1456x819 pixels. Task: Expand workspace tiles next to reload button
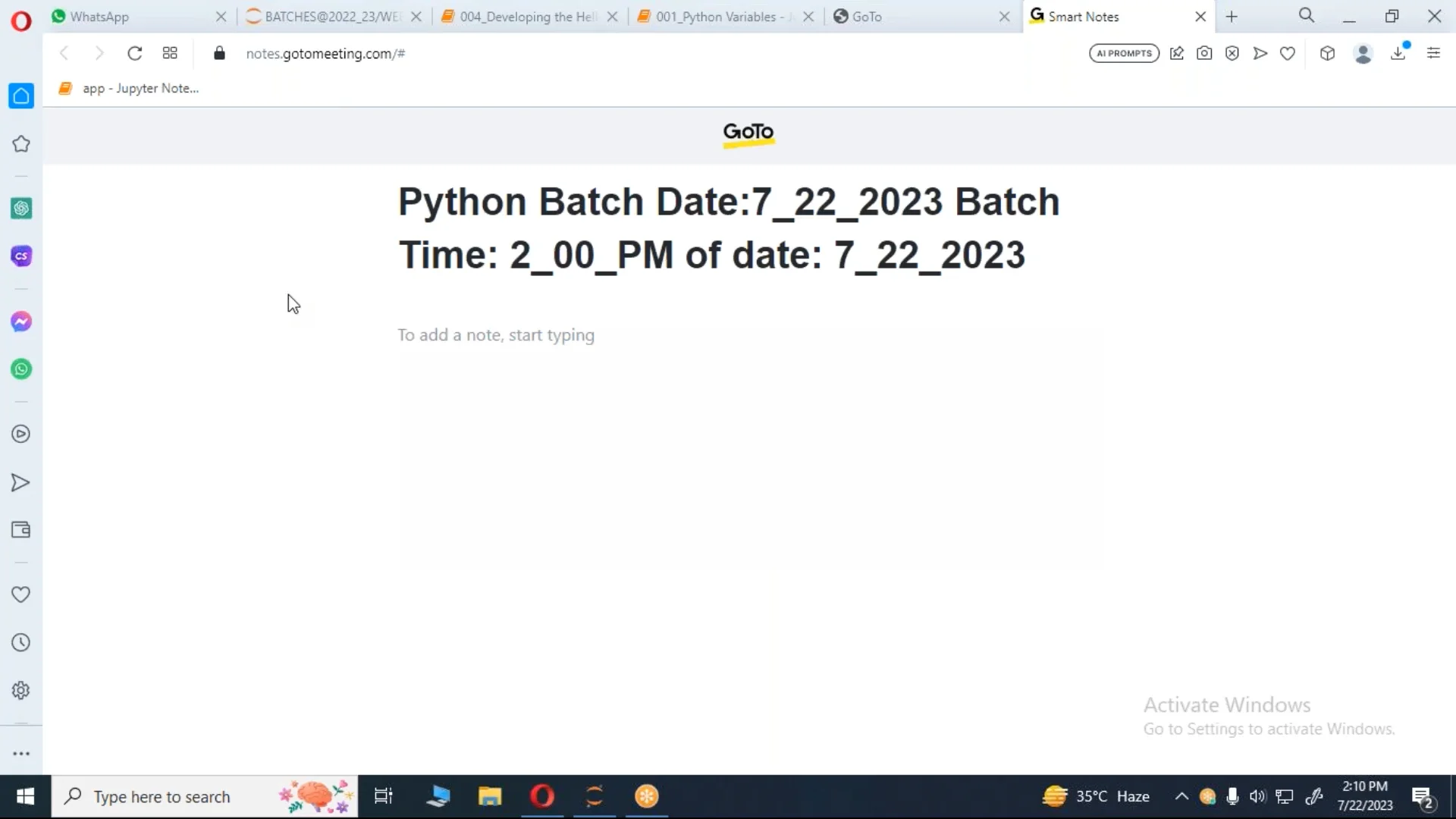pyautogui.click(x=169, y=53)
